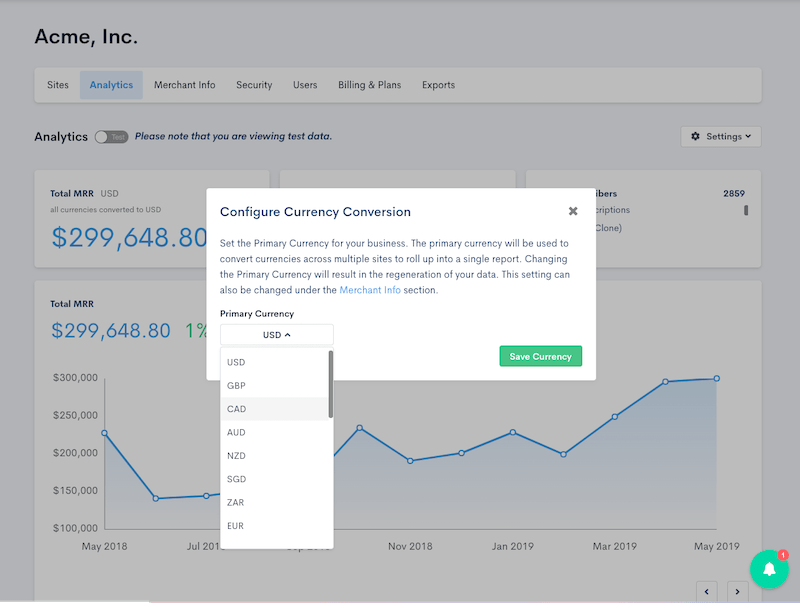Follow the Merchant Info link in dialog
Viewport: 800px width, 603px height.
point(369,290)
